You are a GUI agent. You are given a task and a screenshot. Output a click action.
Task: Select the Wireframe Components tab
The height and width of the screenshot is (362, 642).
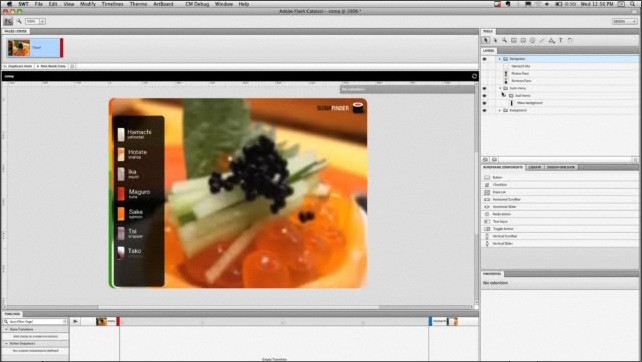(x=503, y=167)
